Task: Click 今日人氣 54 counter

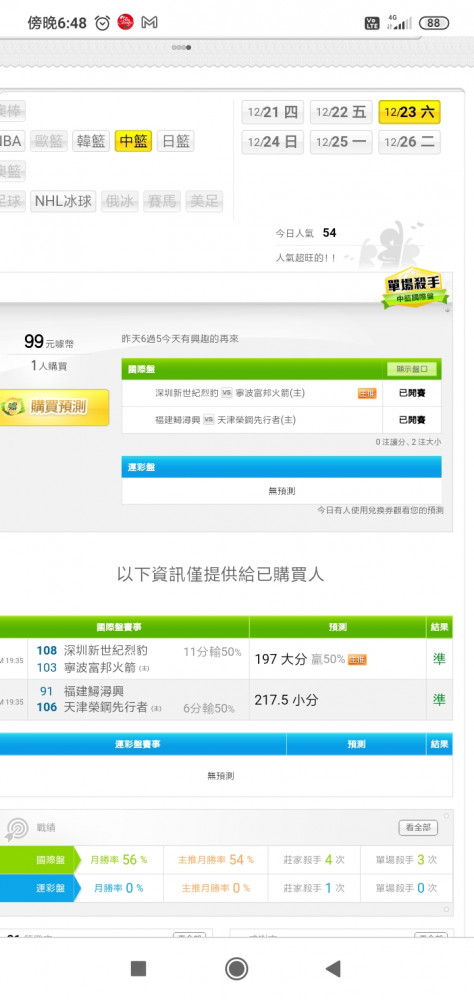Action: (x=306, y=233)
